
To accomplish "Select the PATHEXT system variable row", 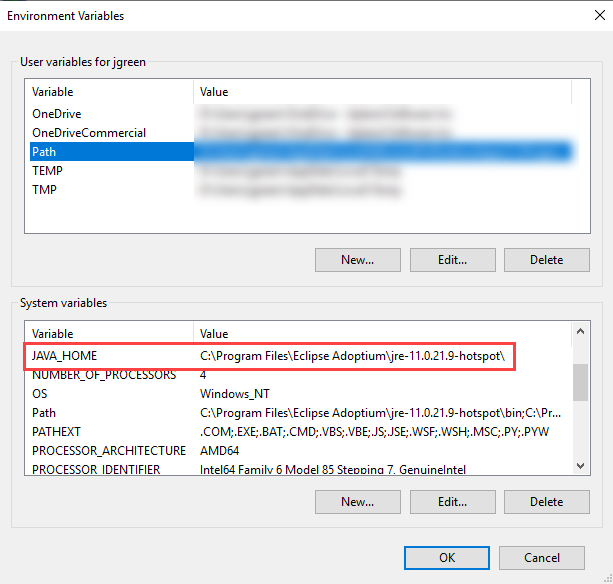I will coord(56,431).
